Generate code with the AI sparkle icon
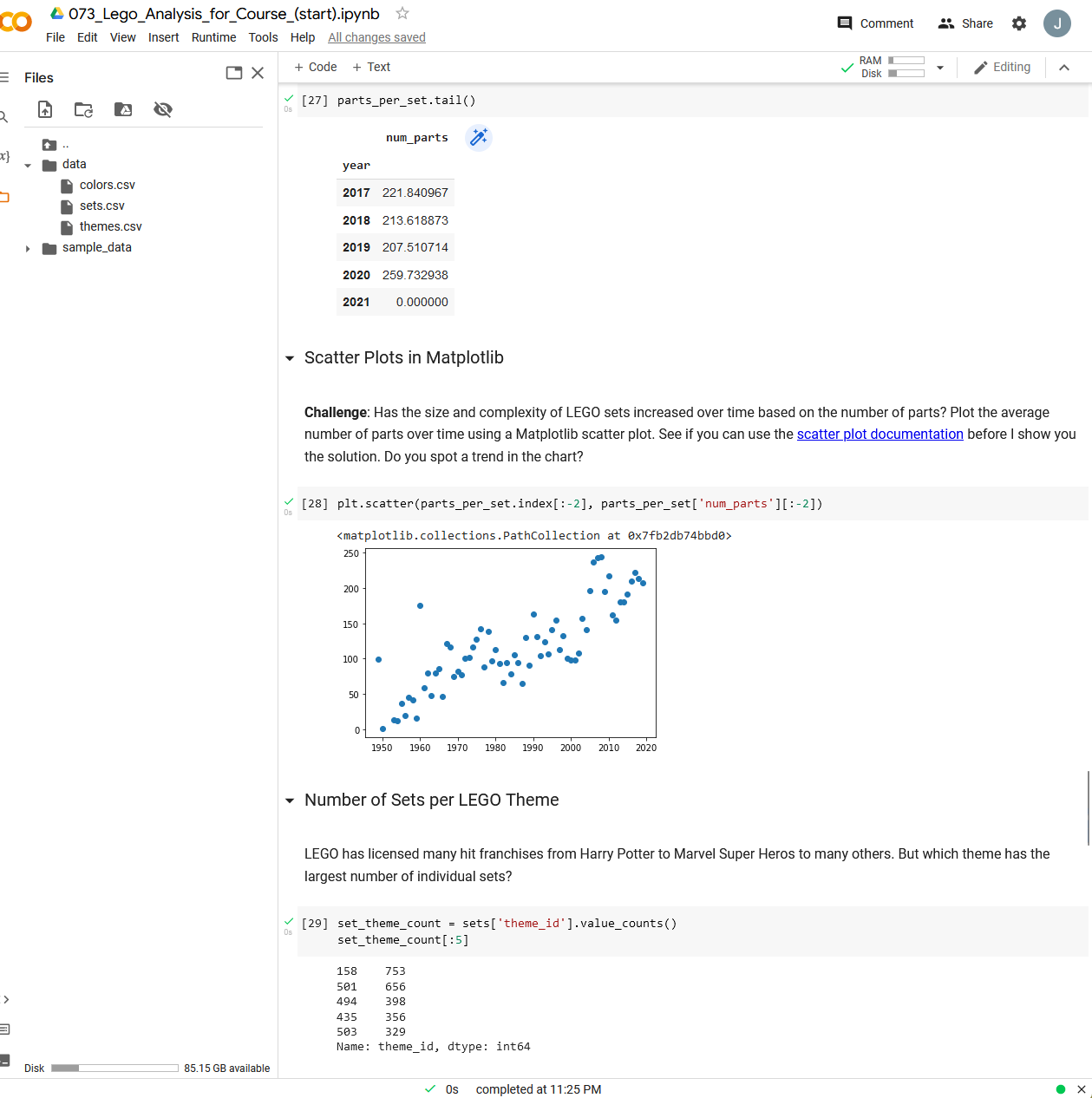Image resolution: width=1092 pixels, height=1098 pixels. (478, 137)
